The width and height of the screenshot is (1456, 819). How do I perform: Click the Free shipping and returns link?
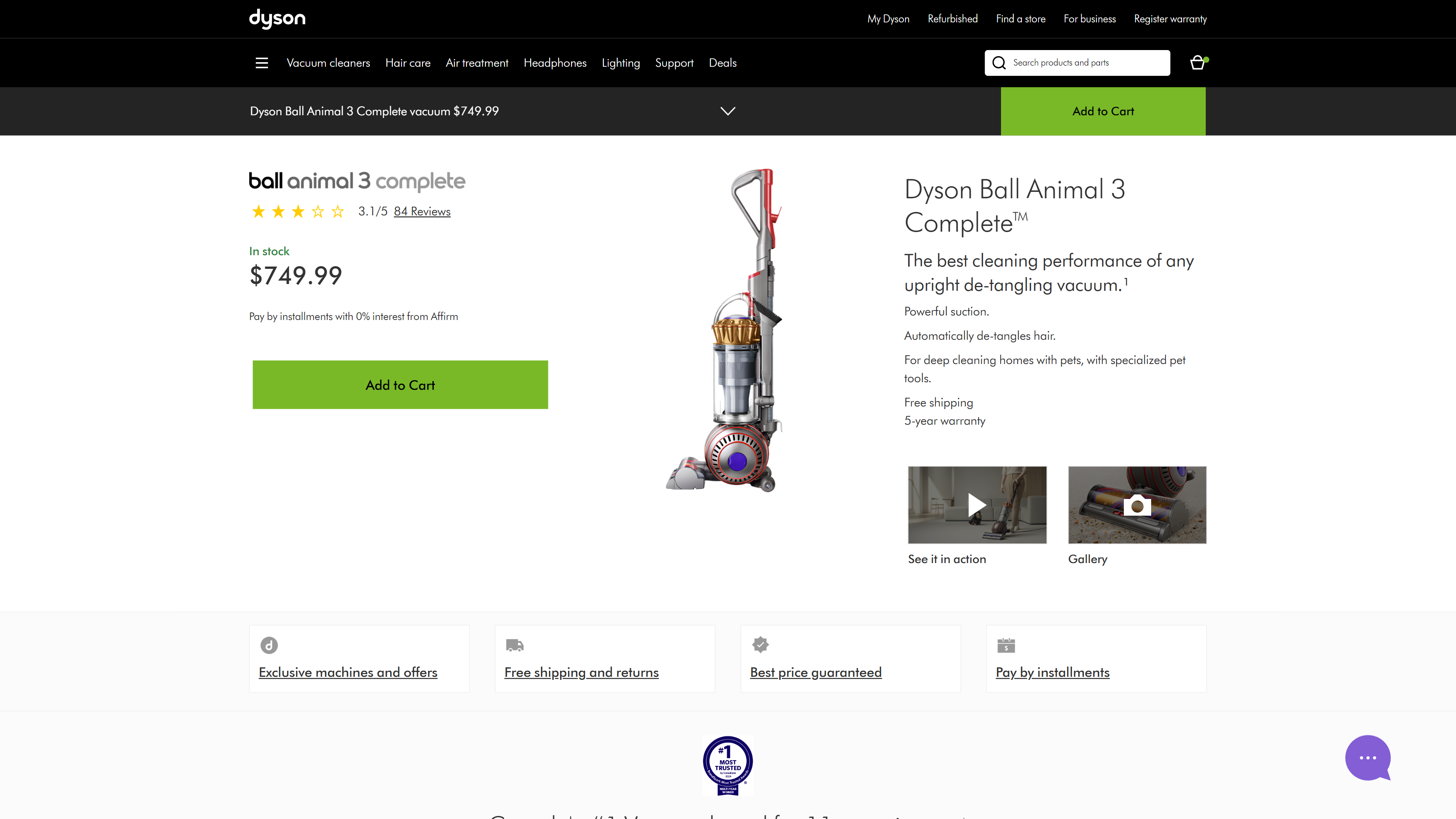[581, 672]
